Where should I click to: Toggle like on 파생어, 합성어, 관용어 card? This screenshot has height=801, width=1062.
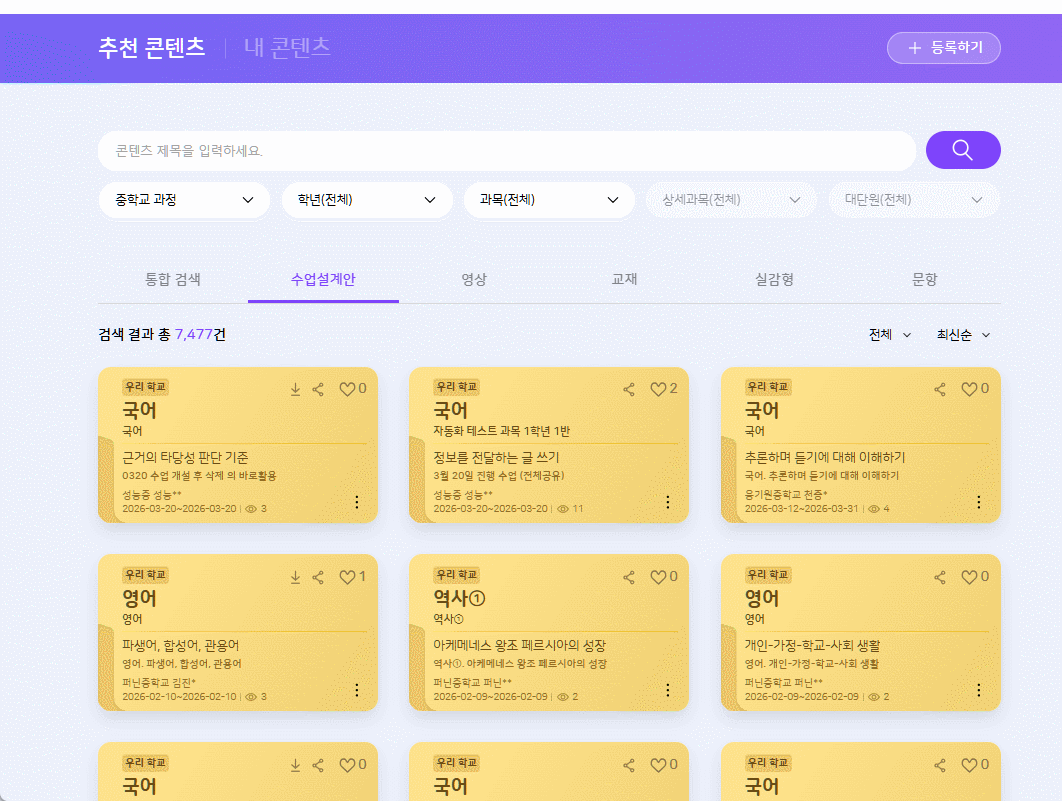pyautogui.click(x=347, y=577)
